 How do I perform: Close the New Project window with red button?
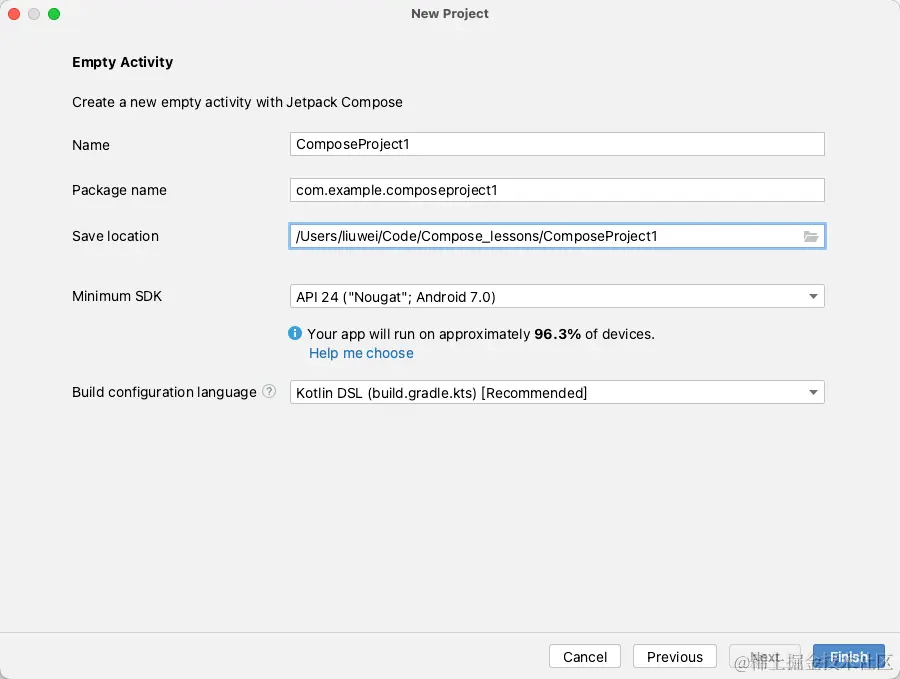14,14
